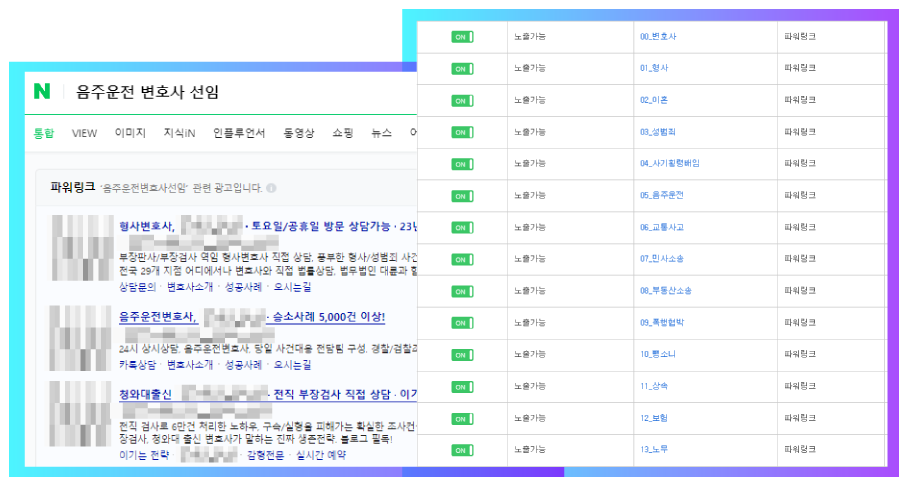This screenshot has height=486, width=908.
Task: Toggle the 03_성범죄 row ON switch
Action: 462,133
